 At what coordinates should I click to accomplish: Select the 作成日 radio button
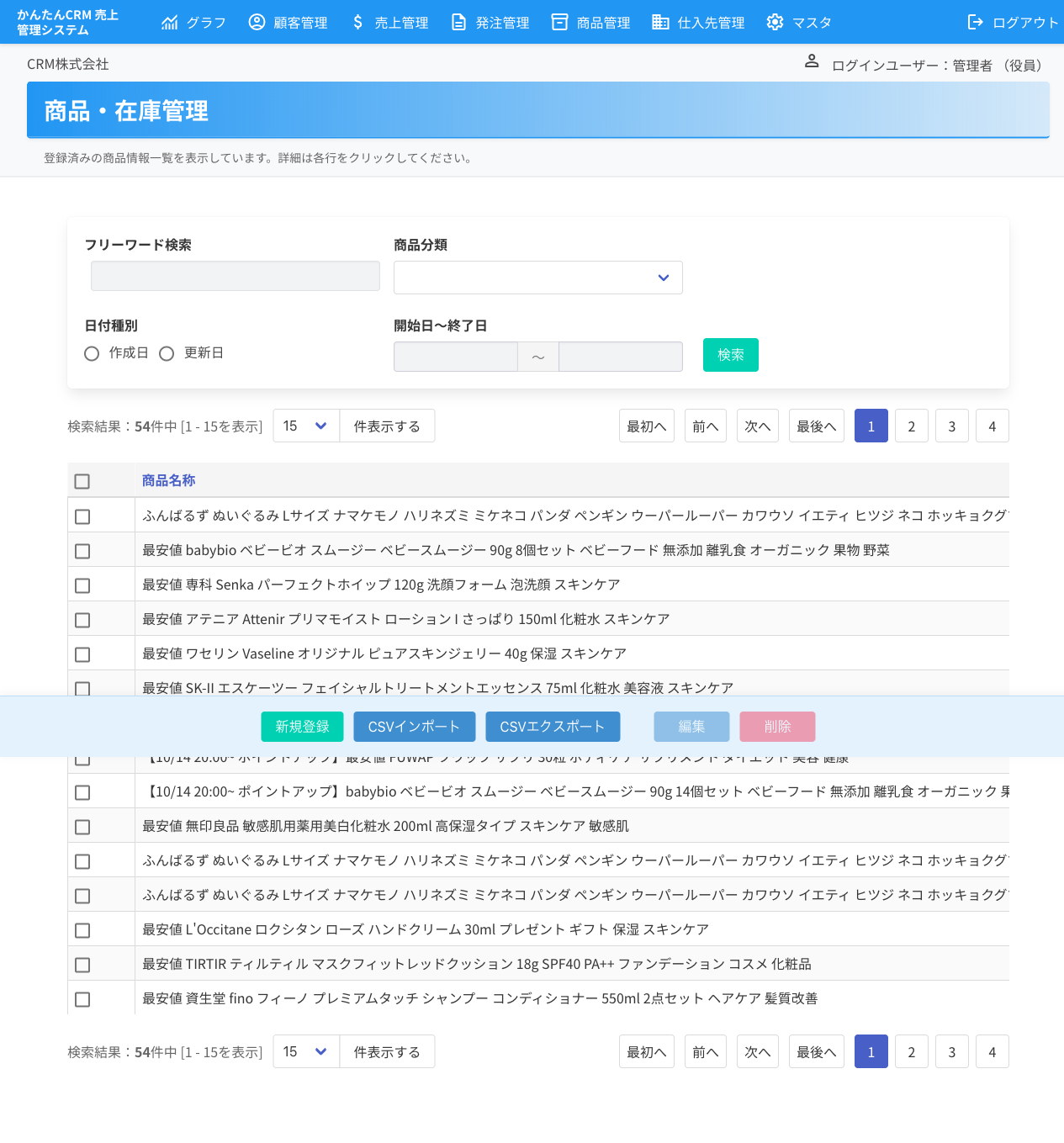pyautogui.click(x=92, y=353)
